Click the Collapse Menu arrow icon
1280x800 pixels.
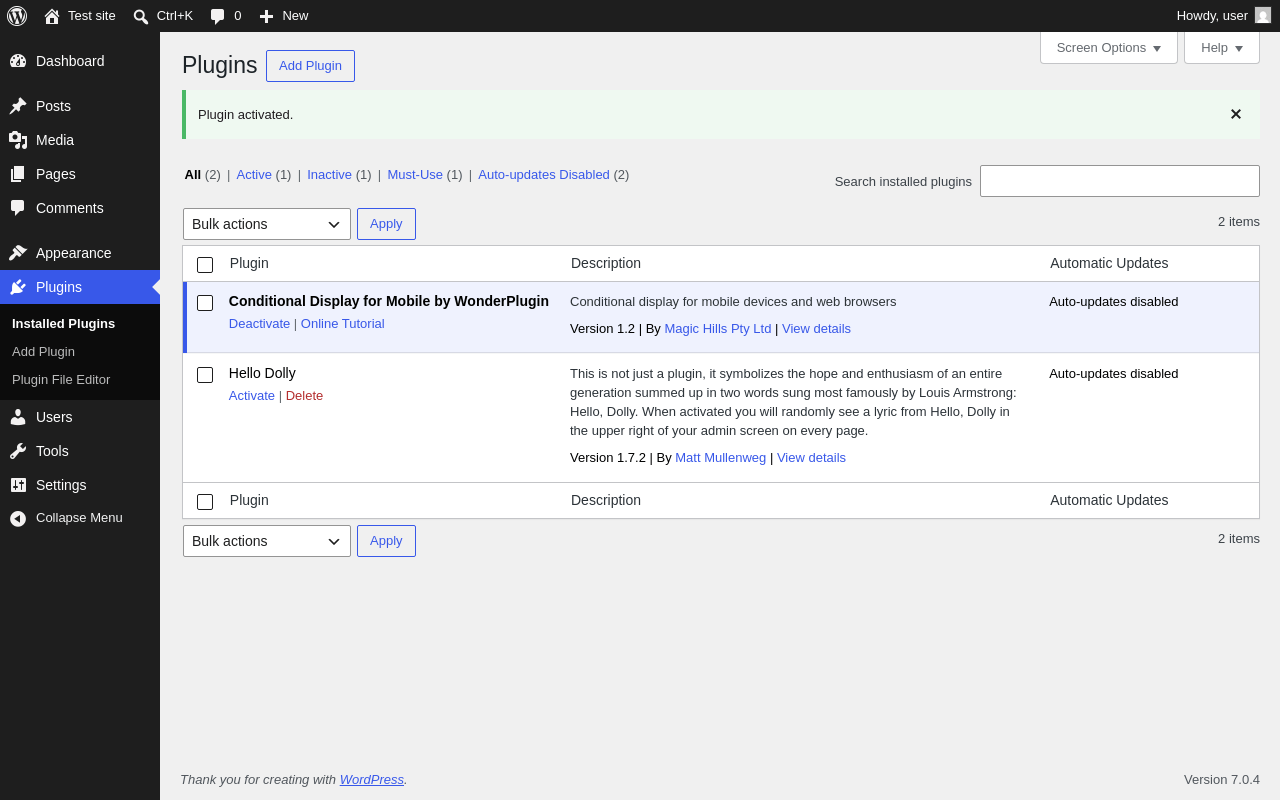tap(18, 518)
